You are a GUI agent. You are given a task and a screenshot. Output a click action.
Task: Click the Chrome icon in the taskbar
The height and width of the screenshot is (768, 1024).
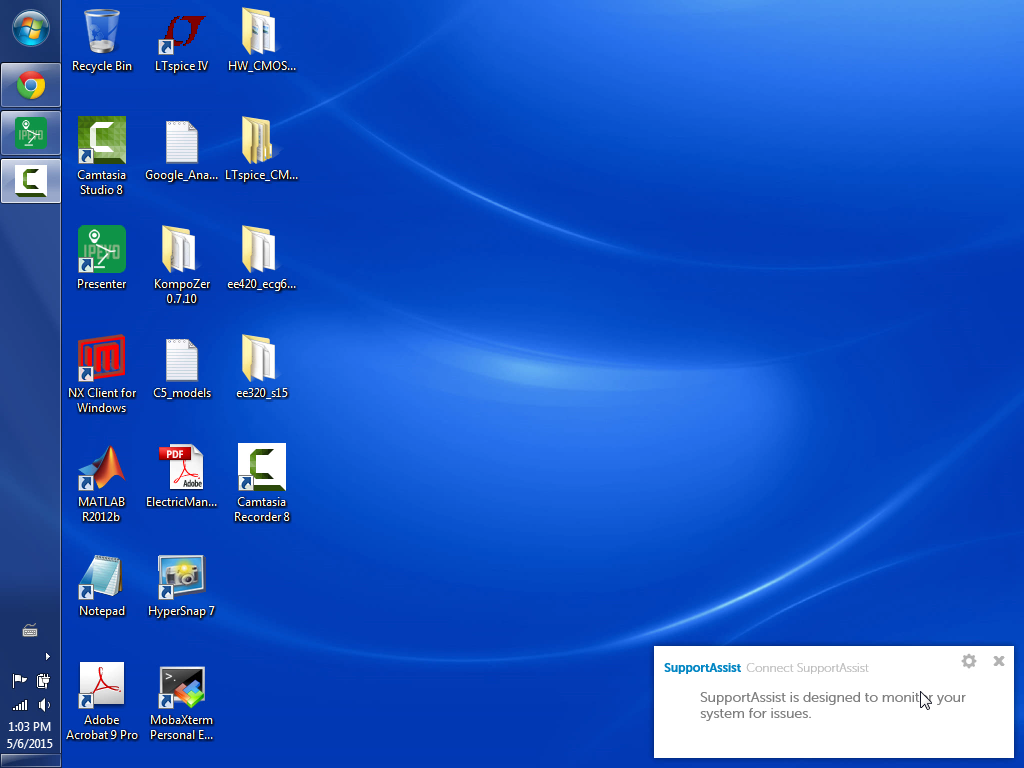point(31,86)
